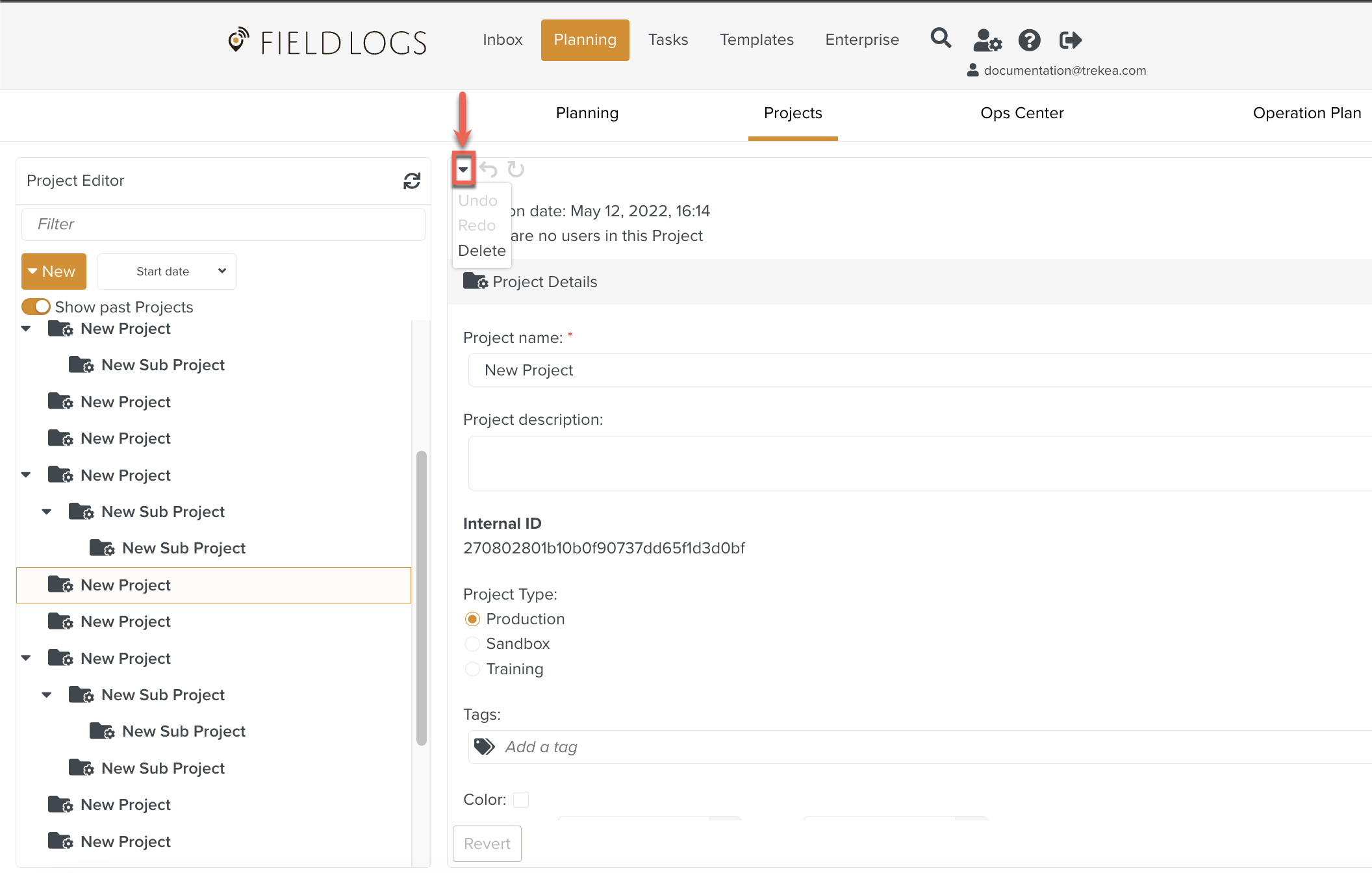1372x873 pixels.
Task: Choose Delete from the open menu
Action: pyautogui.click(x=481, y=251)
